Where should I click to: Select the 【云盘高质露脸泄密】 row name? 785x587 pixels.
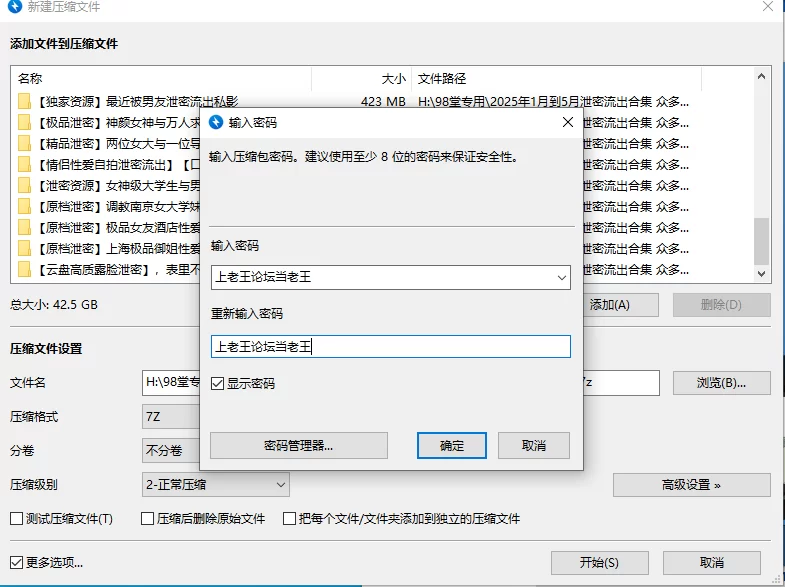click(118, 270)
